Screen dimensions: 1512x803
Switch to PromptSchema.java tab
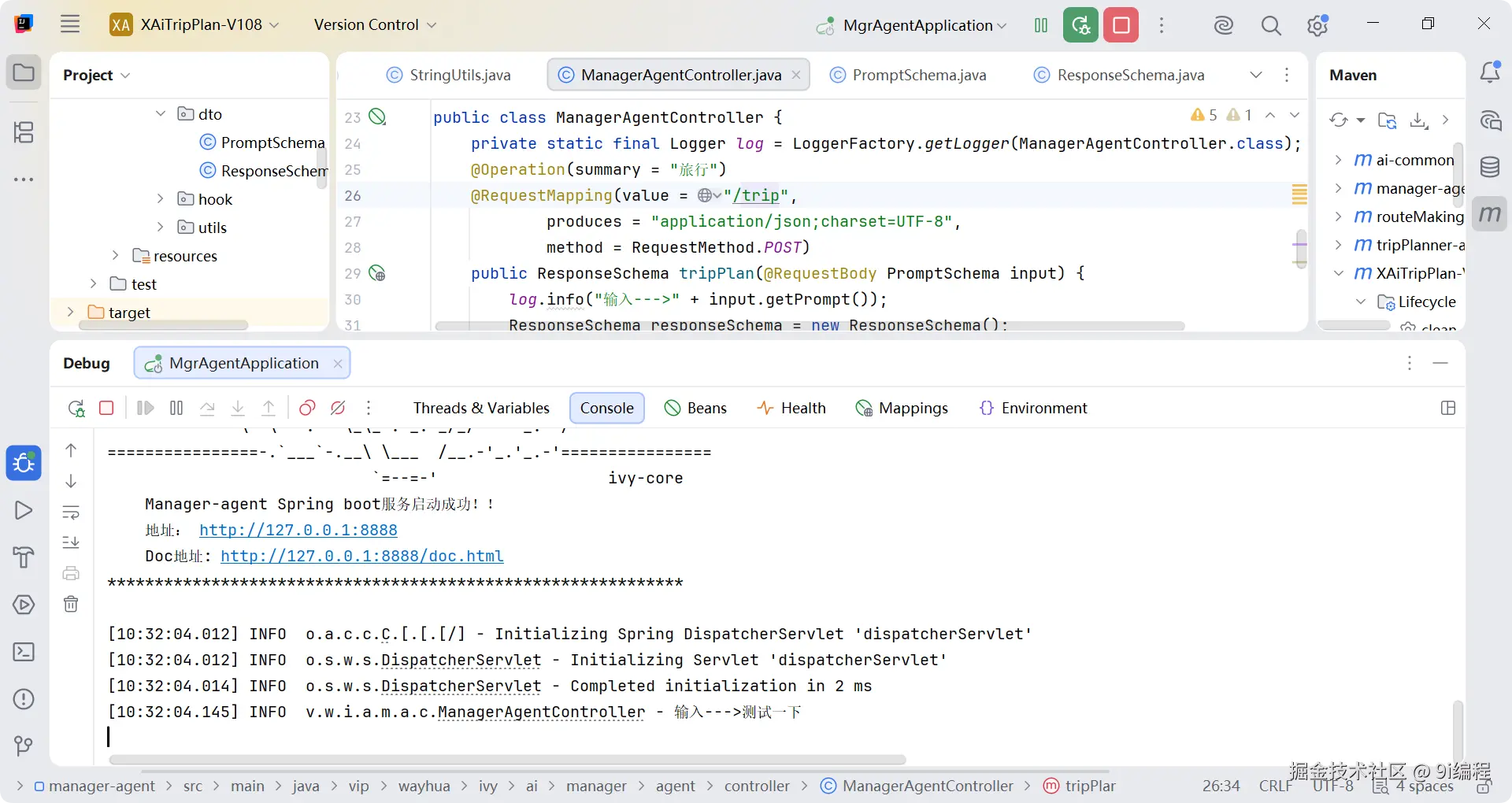[908, 75]
